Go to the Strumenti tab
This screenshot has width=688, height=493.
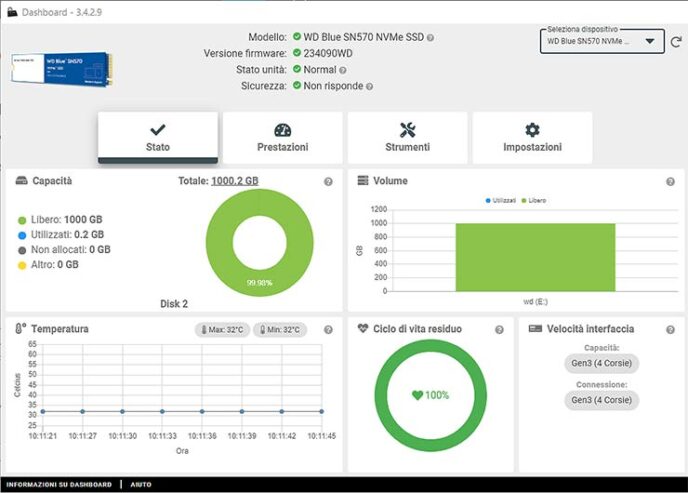coord(407,138)
